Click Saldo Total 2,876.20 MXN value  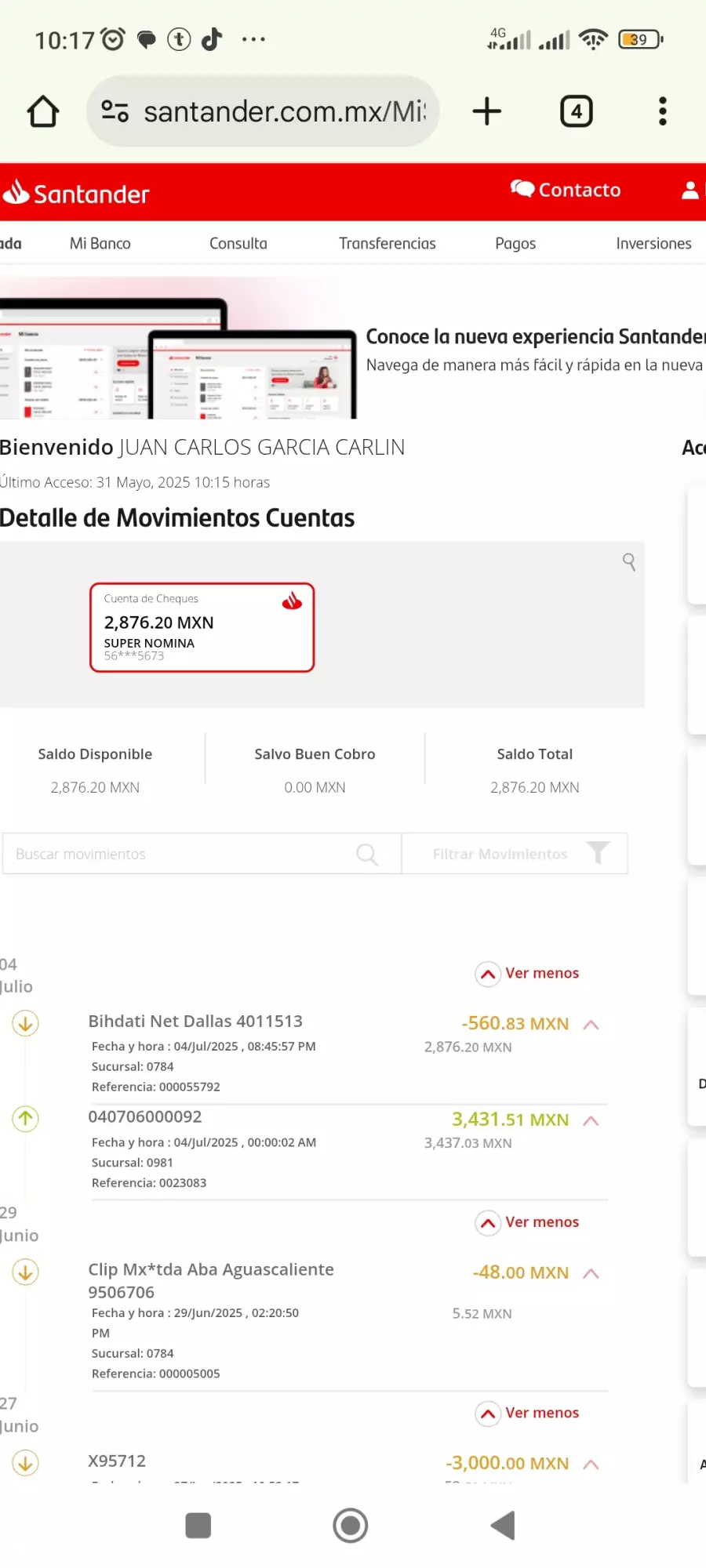point(535,788)
